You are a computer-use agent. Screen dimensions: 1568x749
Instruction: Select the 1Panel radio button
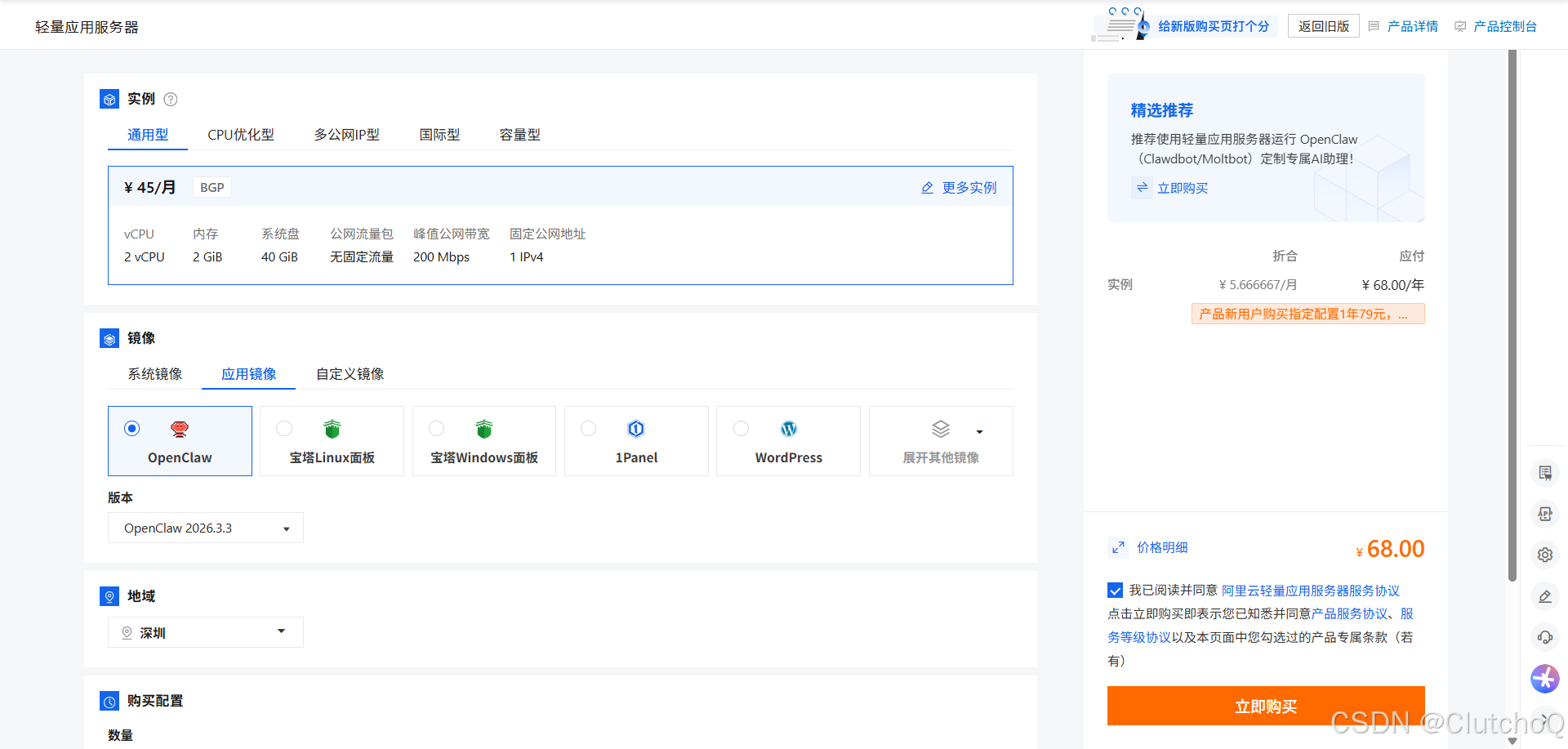pyautogui.click(x=588, y=428)
